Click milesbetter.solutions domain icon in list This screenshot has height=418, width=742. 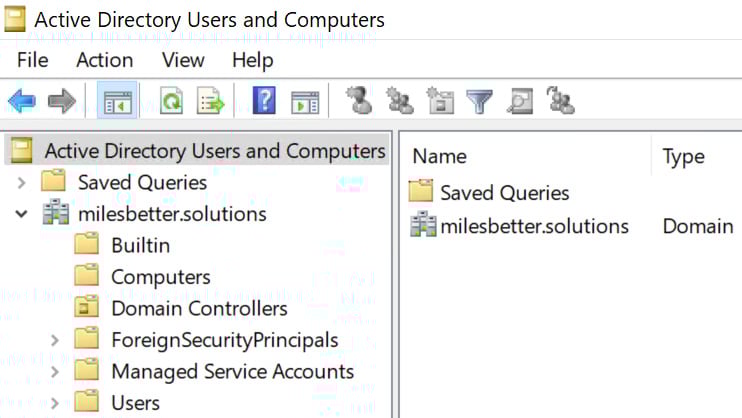[423, 224]
